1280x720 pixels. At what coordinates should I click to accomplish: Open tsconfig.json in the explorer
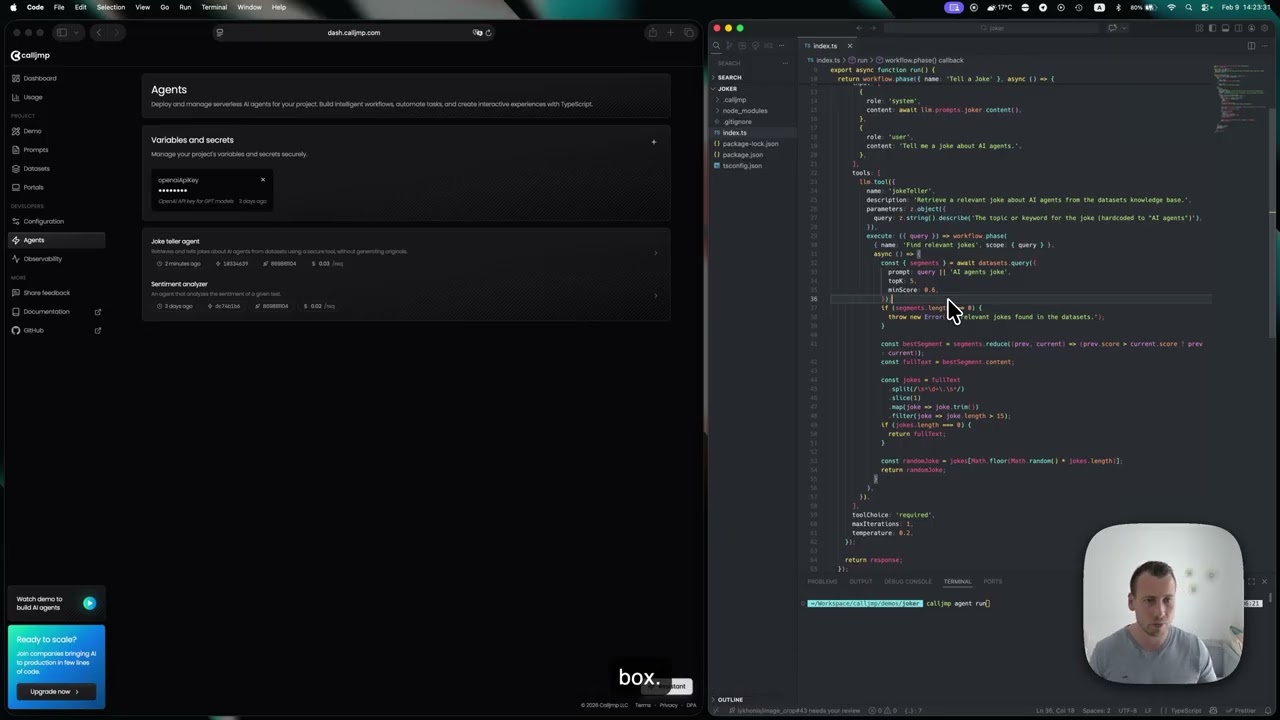754,166
